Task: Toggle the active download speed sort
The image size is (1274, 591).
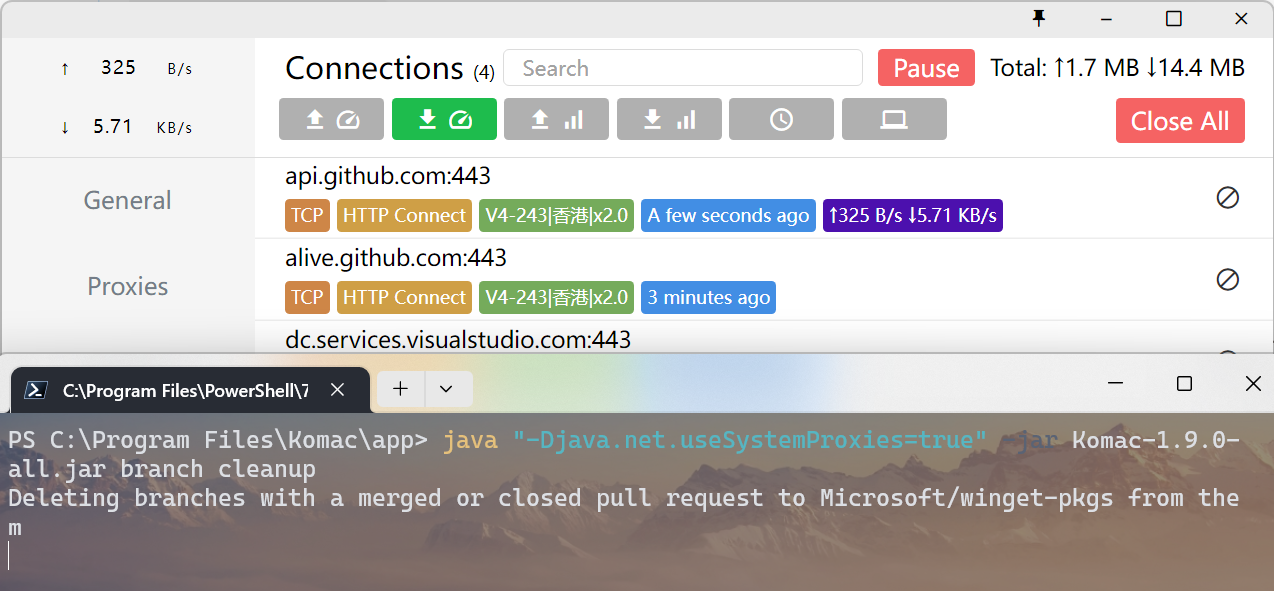Action: [x=444, y=119]
